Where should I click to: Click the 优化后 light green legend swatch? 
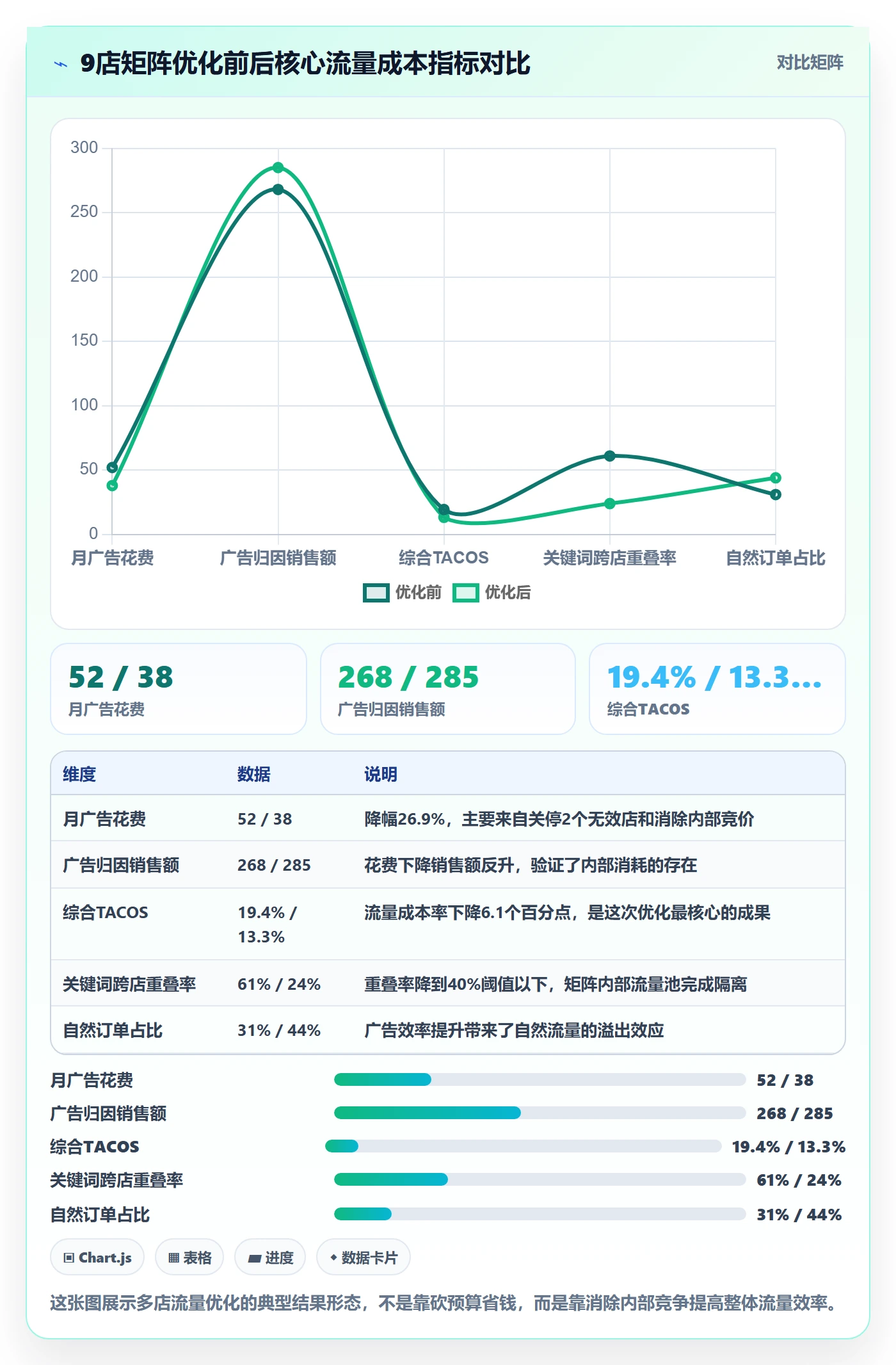(465, 593)
